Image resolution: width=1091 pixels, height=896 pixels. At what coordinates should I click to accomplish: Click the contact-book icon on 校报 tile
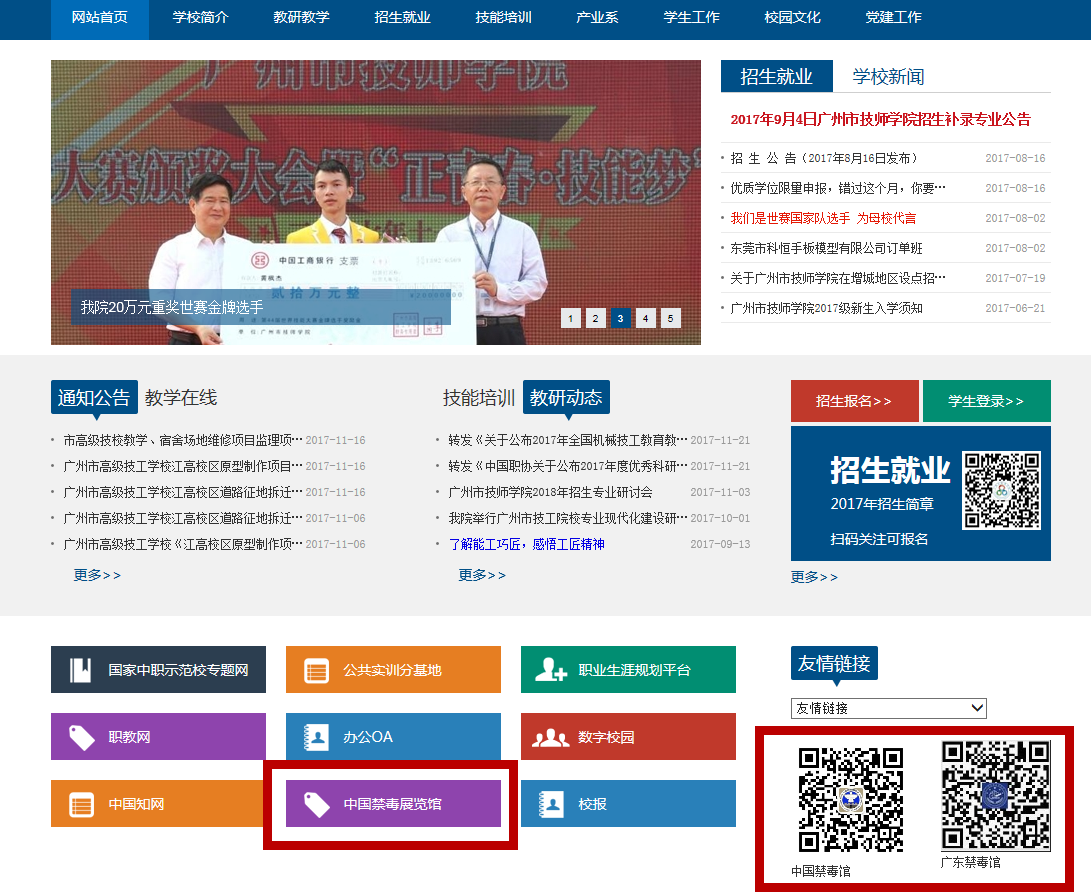551,804
